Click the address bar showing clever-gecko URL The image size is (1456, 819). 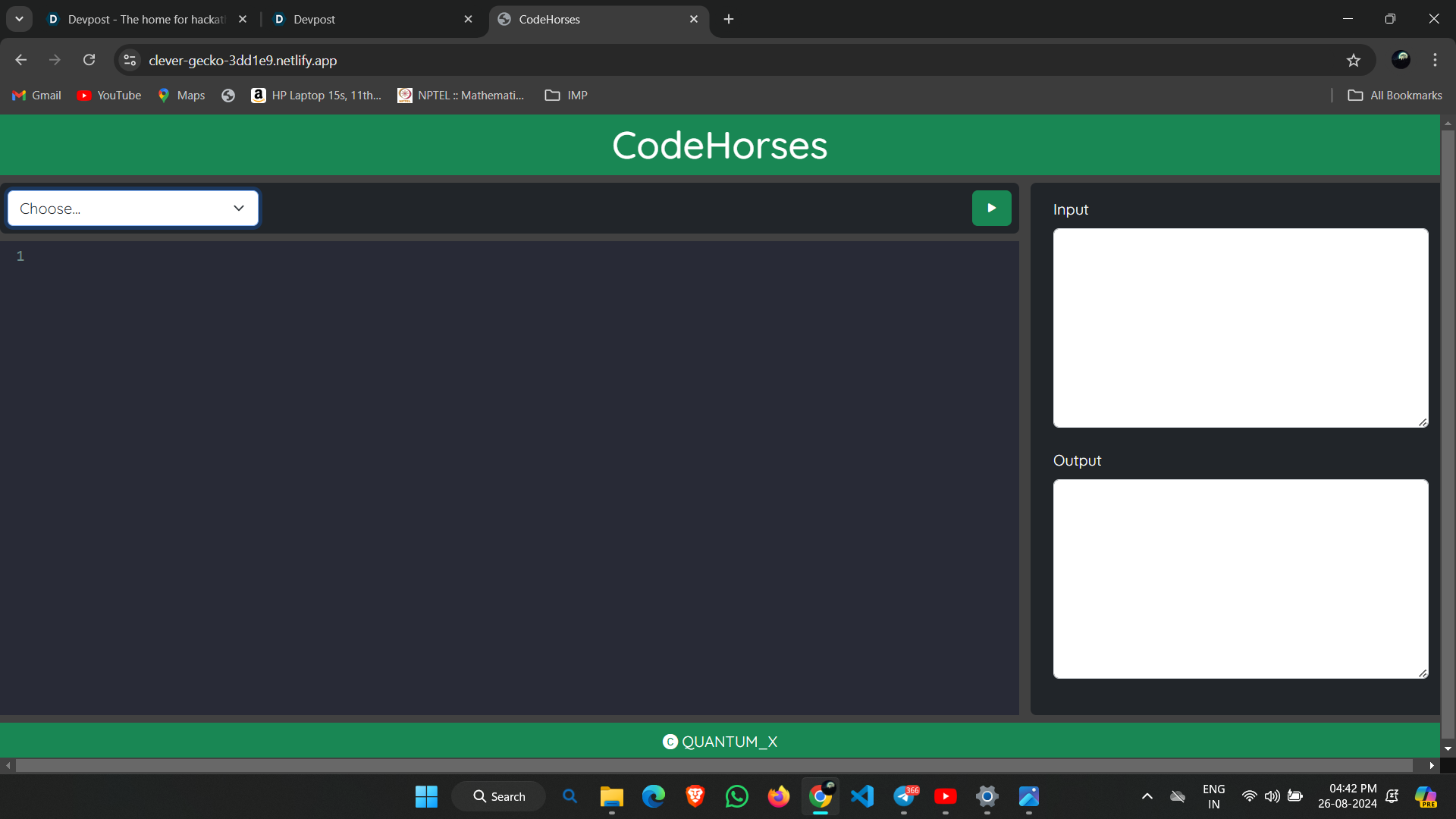(243, 60)
